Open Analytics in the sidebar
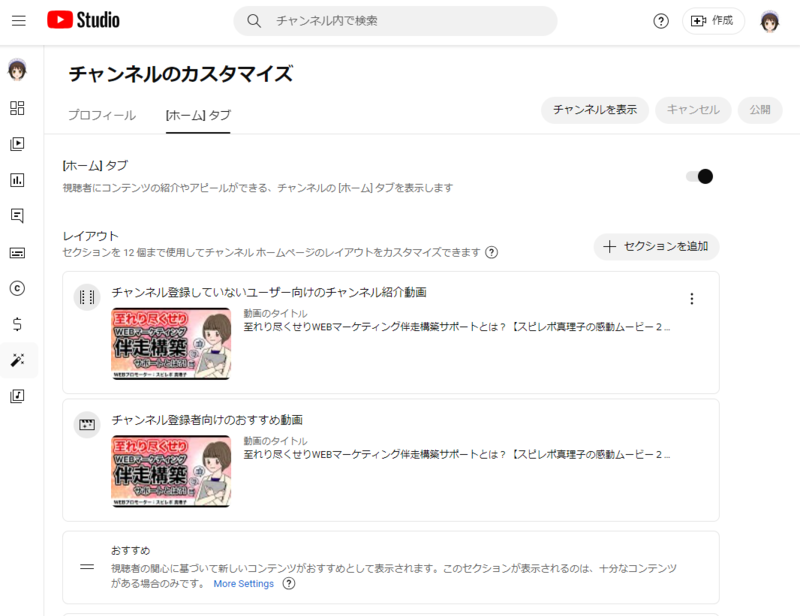Image resolution: width=800 pixels, height=616 pixels. [17, 180]
